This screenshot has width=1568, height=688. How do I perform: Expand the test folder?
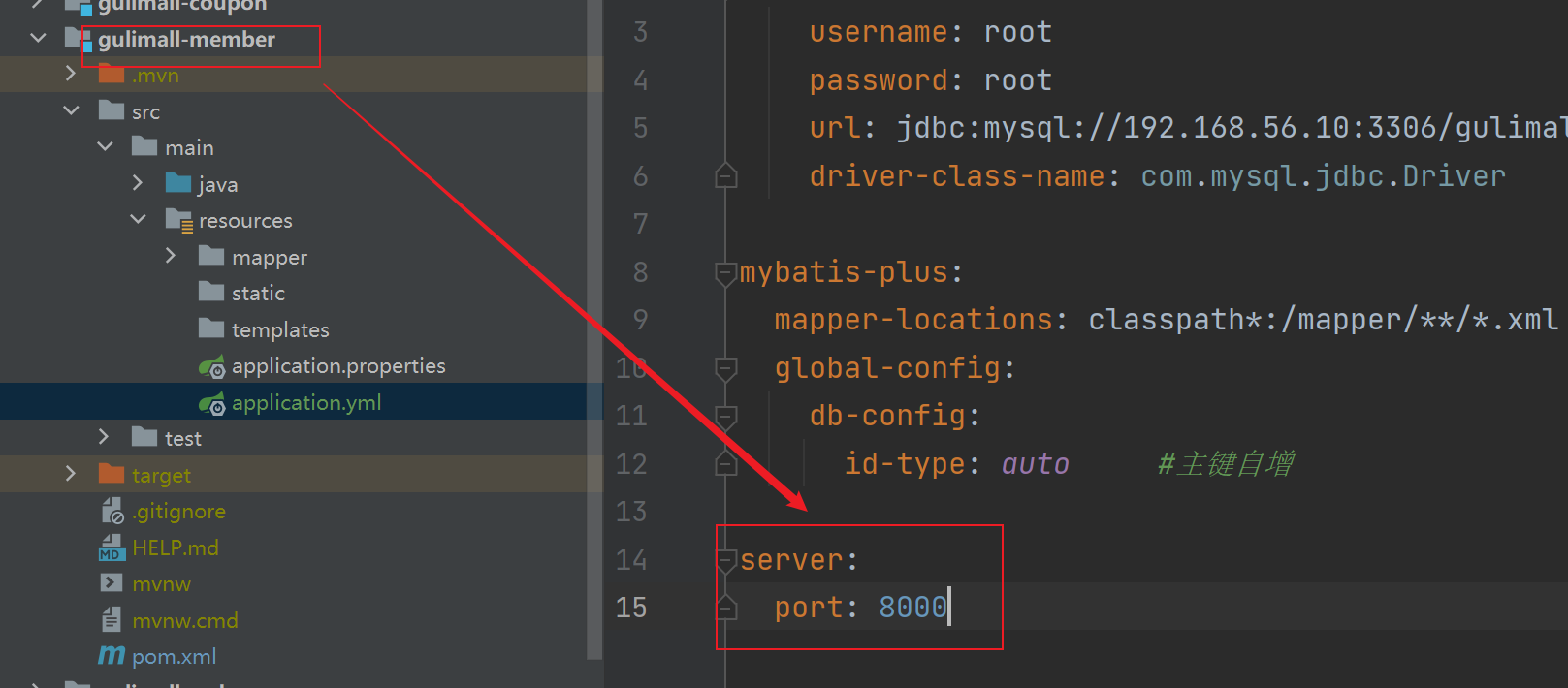tap(104, 437)
